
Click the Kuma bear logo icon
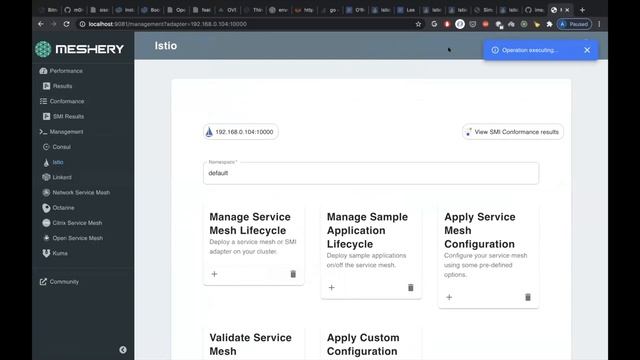point(46,253)
